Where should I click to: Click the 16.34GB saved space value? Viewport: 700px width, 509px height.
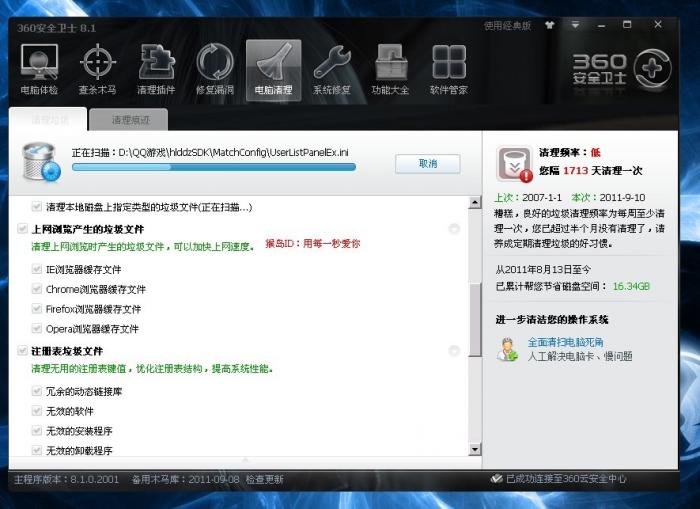tap(631, 286)
